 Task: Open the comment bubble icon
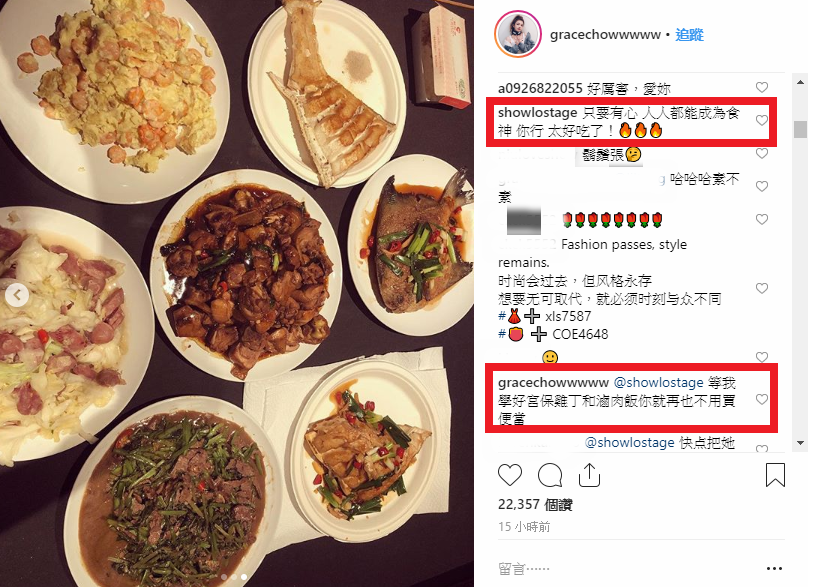click(550, 475)
